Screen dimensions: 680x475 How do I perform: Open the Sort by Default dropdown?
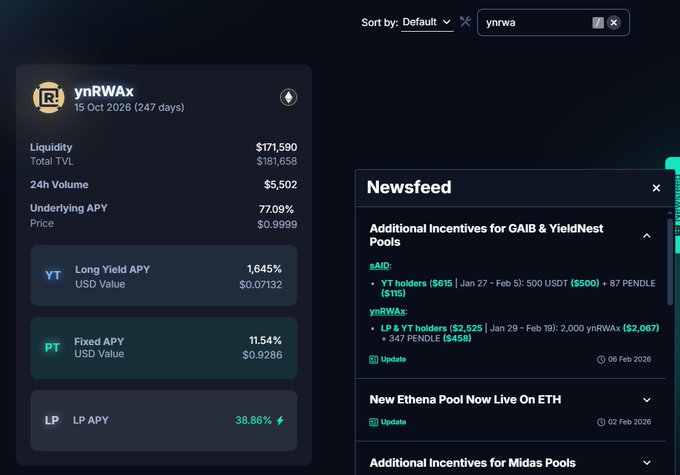[x=427, y=22]
